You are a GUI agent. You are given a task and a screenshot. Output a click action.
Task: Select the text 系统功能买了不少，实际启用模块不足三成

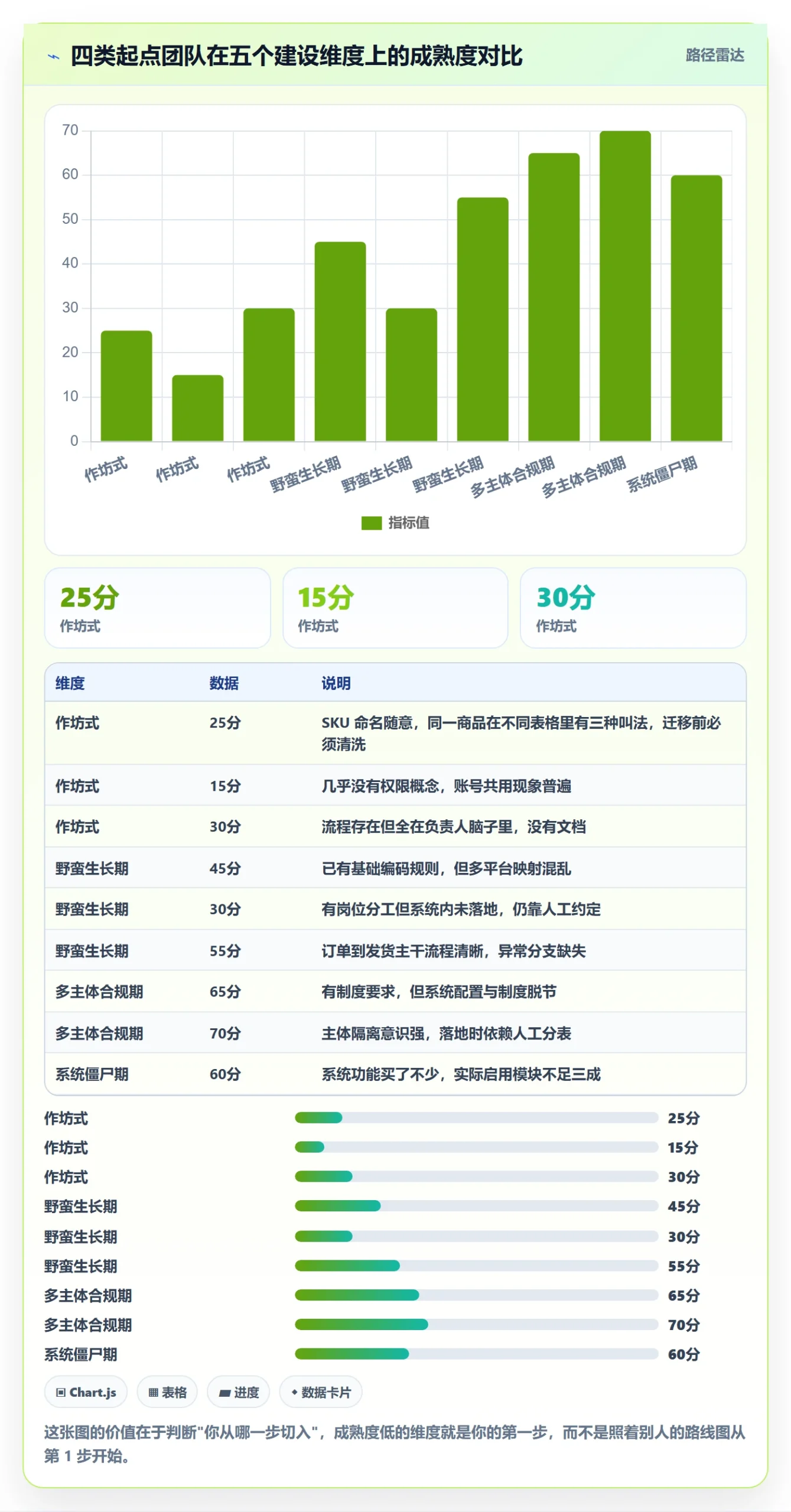[461, 1074]
